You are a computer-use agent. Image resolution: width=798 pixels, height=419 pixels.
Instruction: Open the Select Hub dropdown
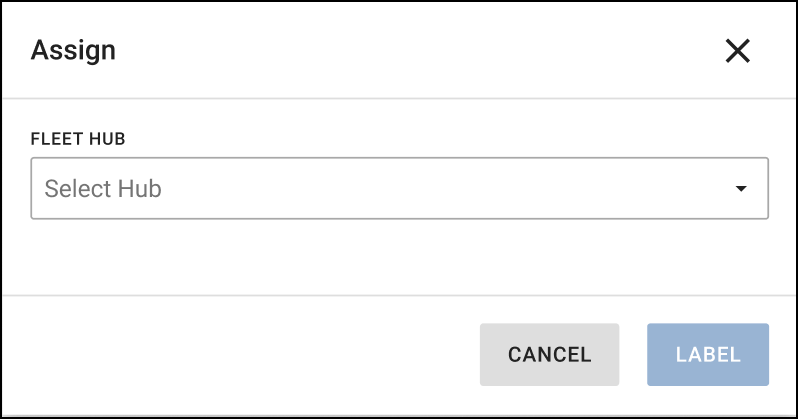(399, 188)
